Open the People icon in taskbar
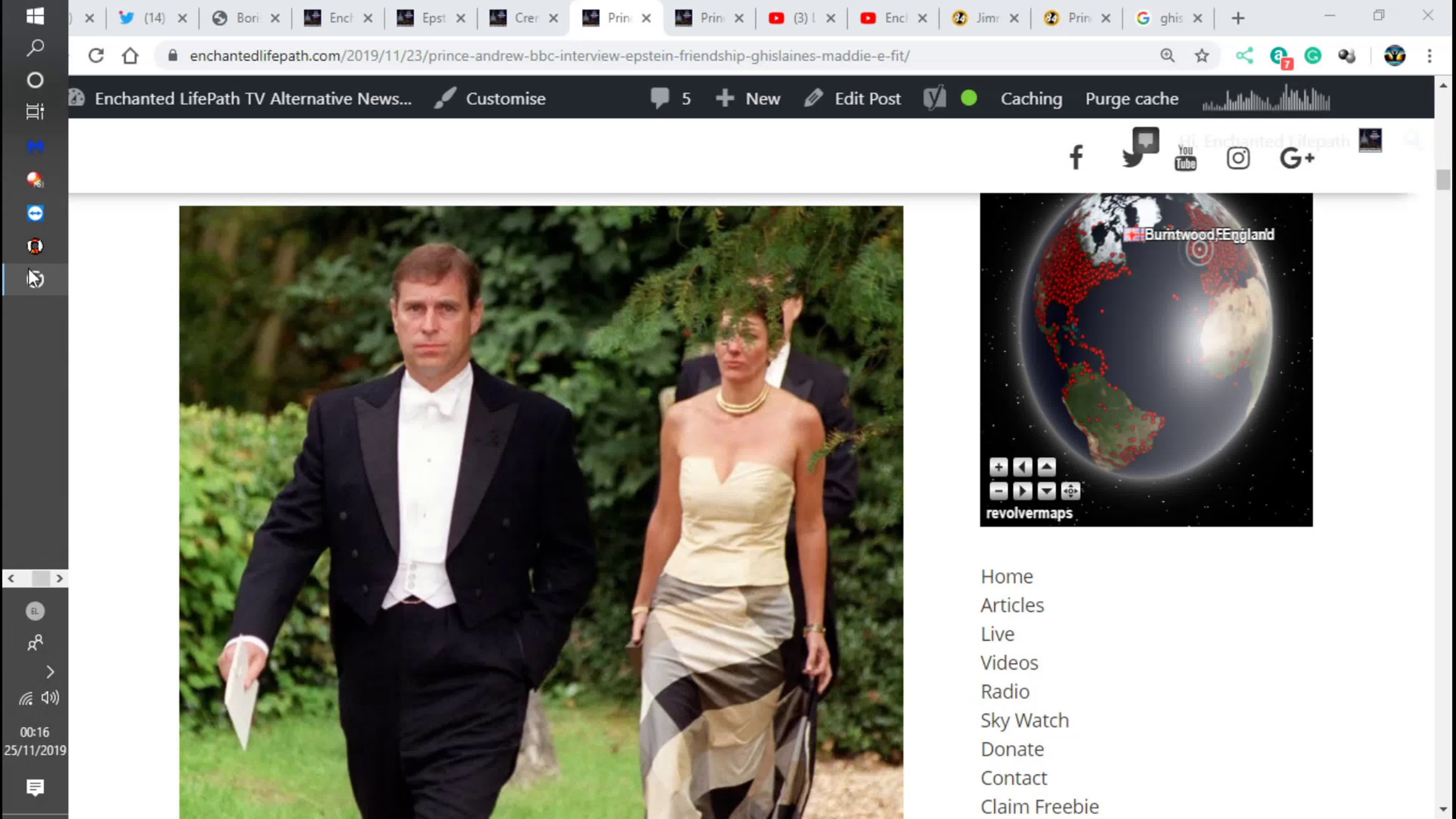1456x819 pixels. (35, 643)
